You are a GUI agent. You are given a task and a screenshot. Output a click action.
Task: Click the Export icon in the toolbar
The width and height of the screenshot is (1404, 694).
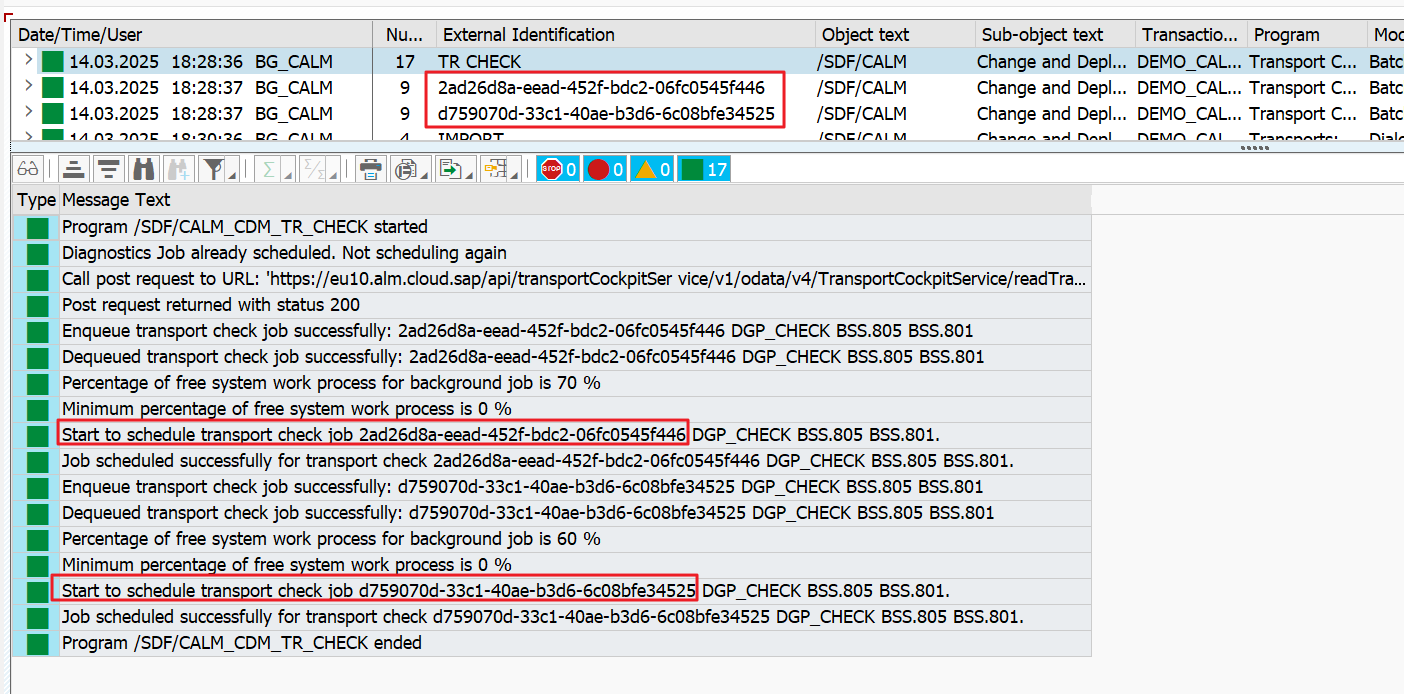[450, 169]
